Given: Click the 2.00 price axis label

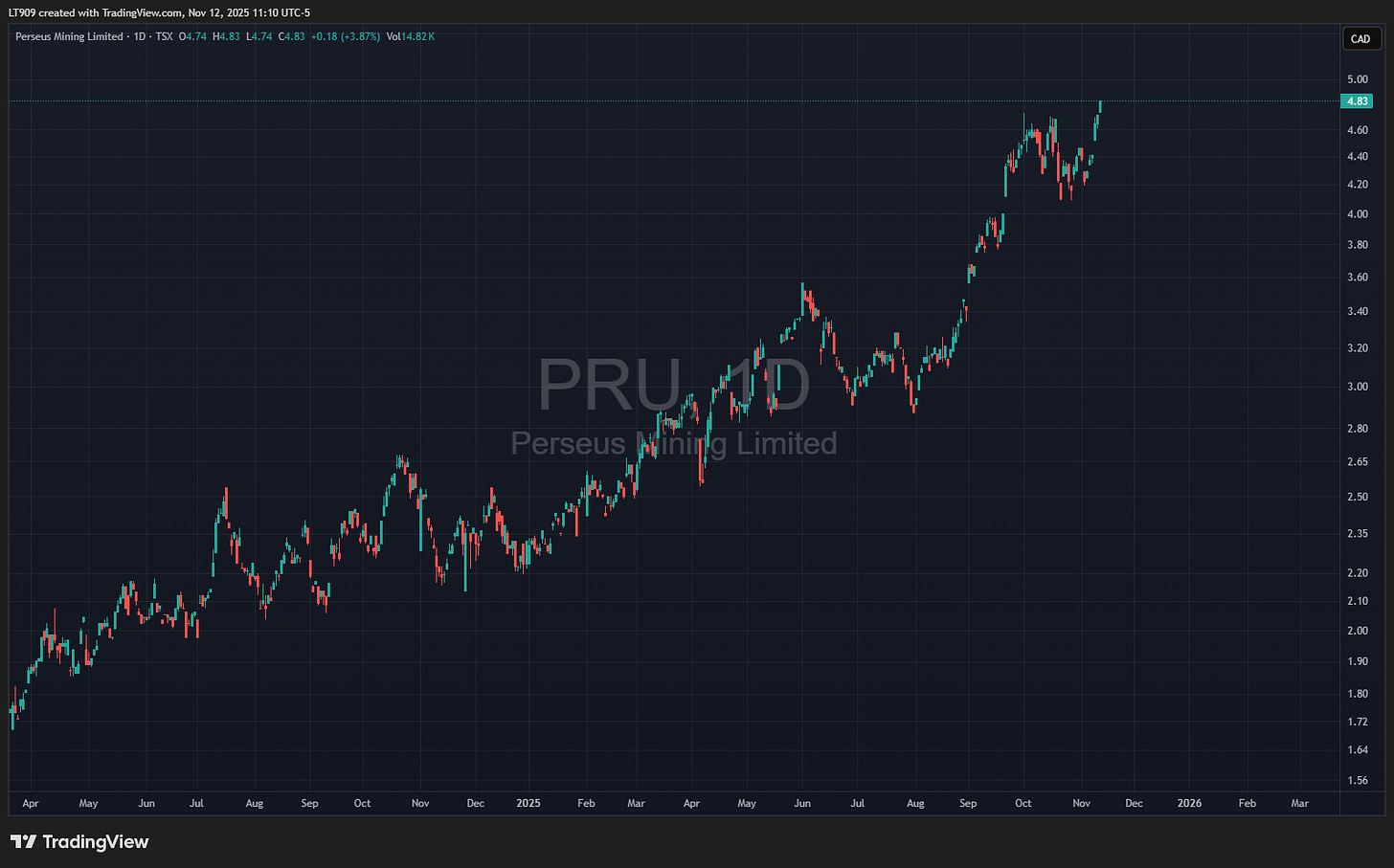Looking at the screenshot, I should (1358, 631).
